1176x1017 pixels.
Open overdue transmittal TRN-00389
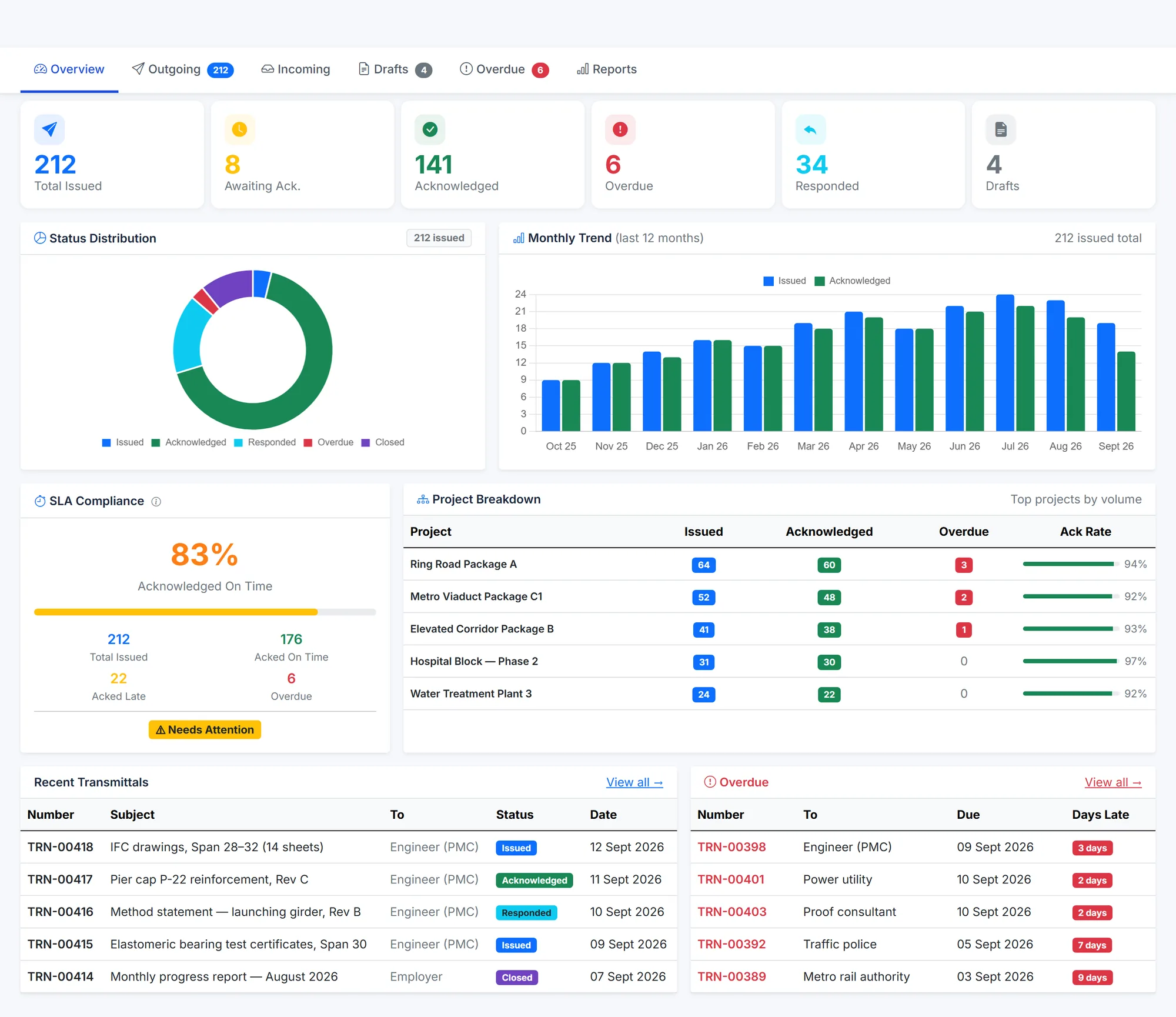(x=731, y=976)
